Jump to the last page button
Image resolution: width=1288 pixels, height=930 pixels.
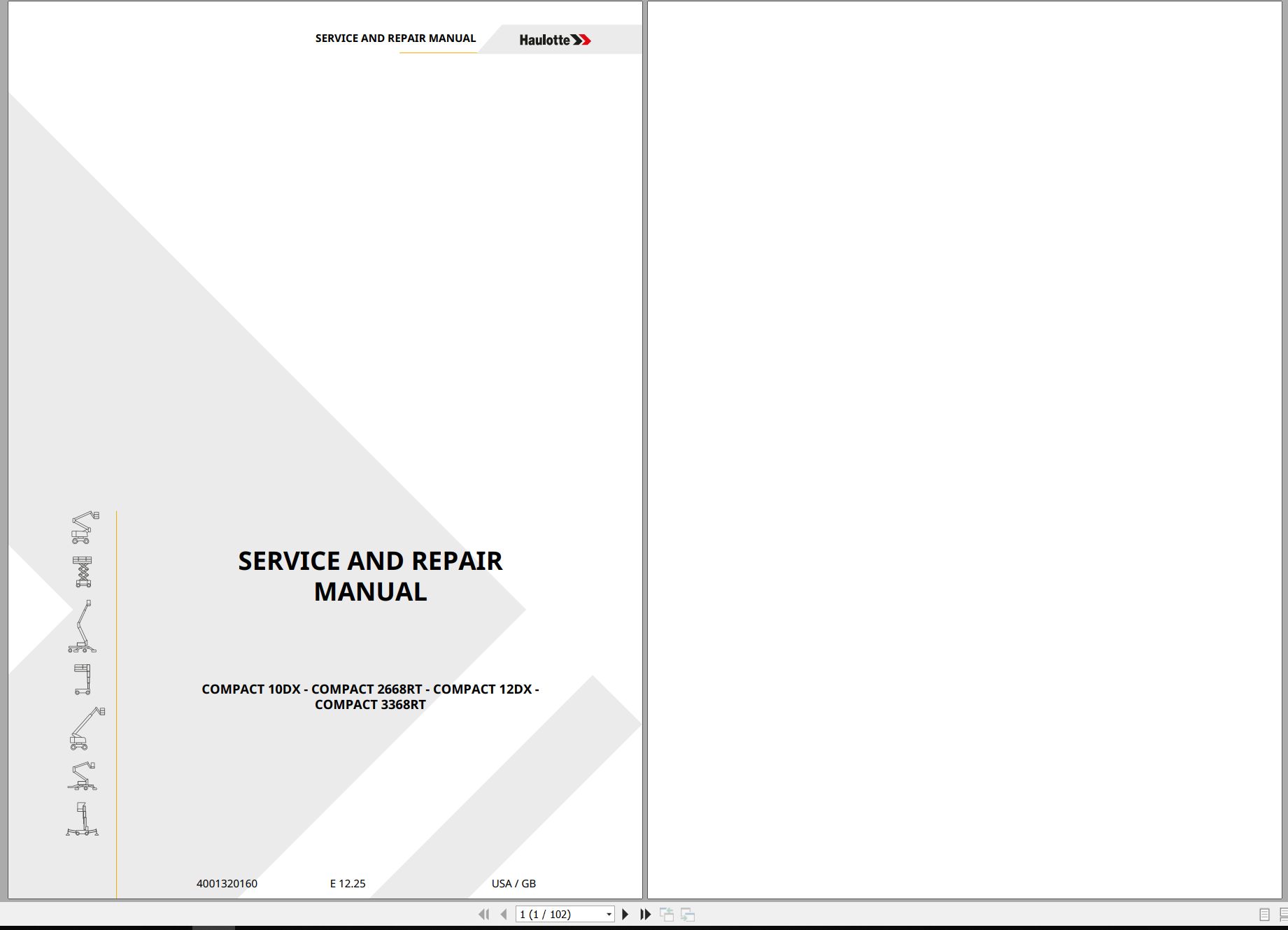(x=645, y=914)
